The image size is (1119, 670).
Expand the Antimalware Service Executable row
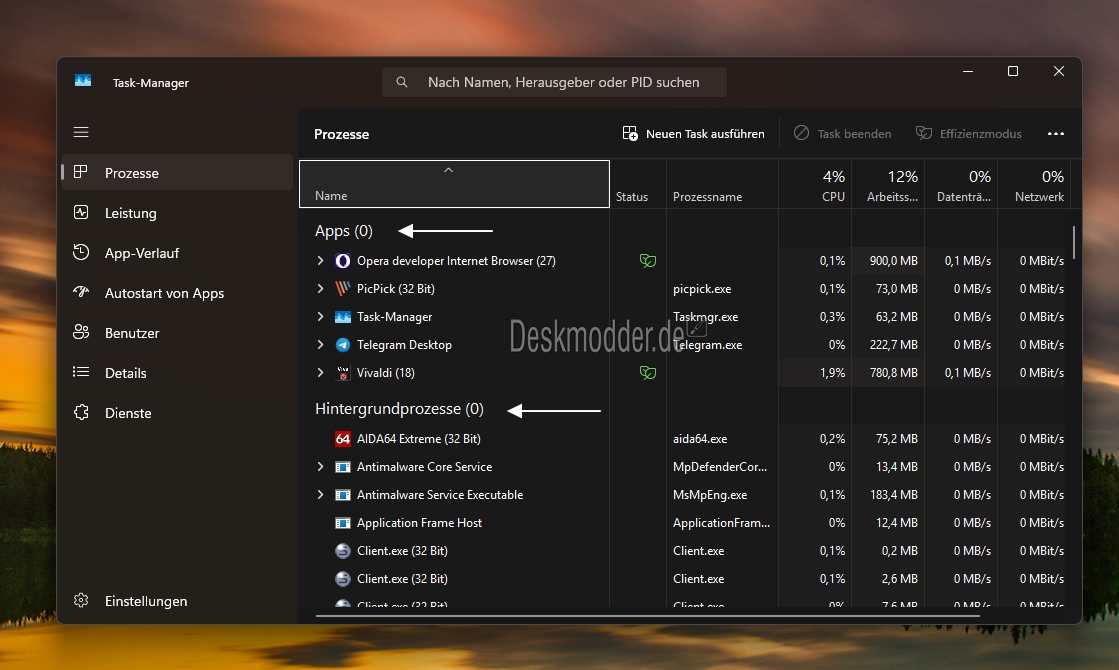click(x=320, y=494)
